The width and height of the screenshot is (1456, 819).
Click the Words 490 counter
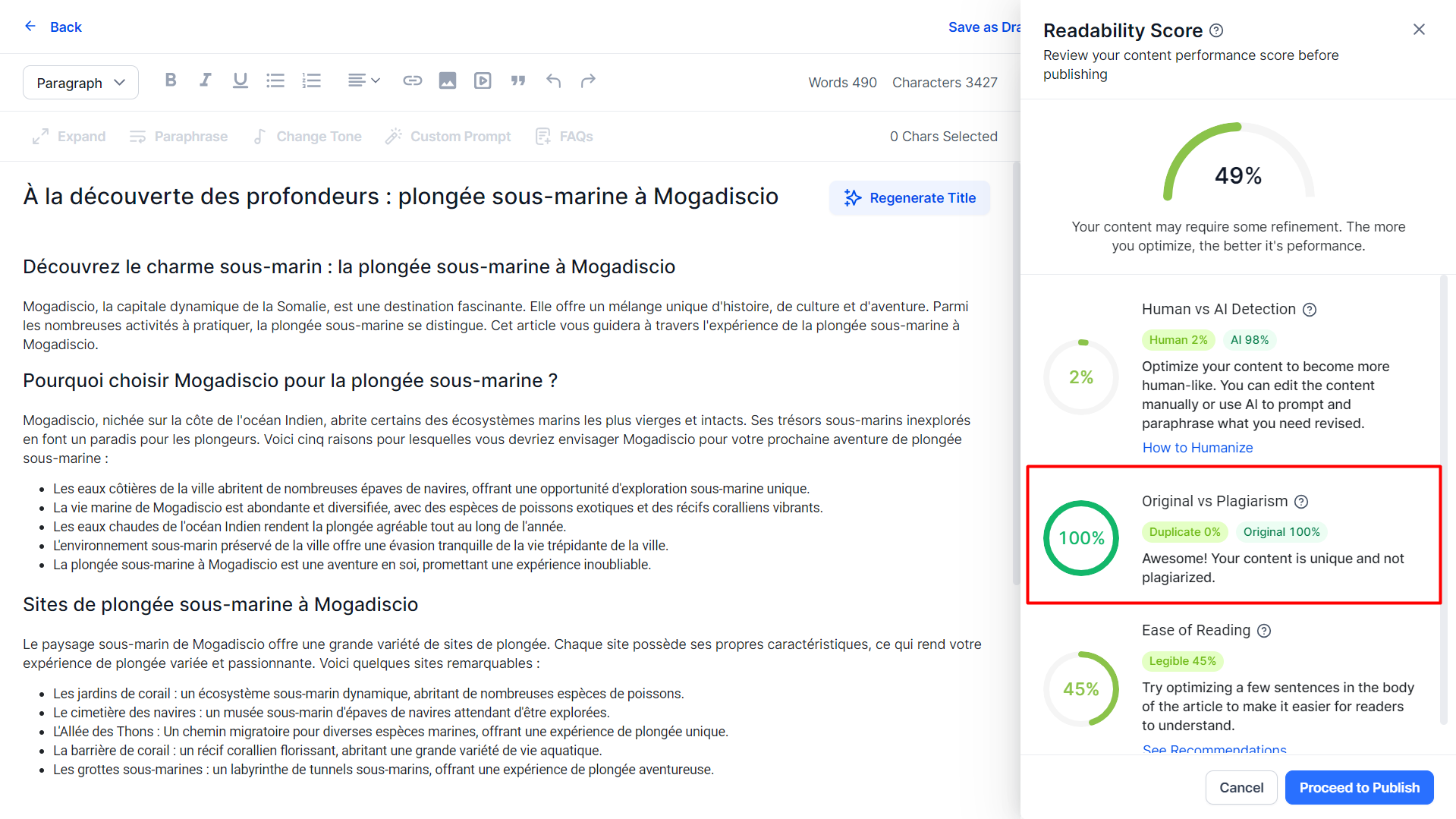tap(842, 83)
